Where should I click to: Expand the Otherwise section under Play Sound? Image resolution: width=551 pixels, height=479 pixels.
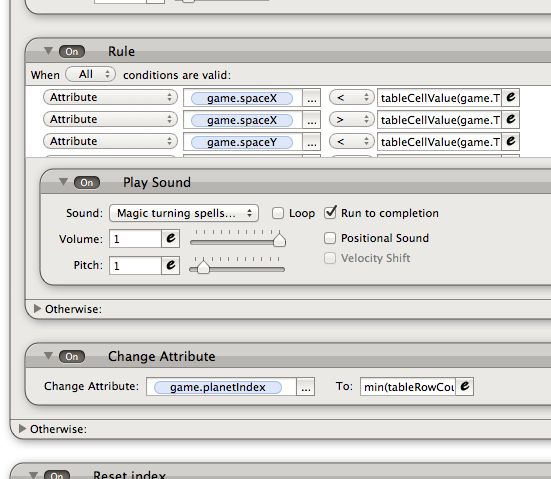pos(37,309)
